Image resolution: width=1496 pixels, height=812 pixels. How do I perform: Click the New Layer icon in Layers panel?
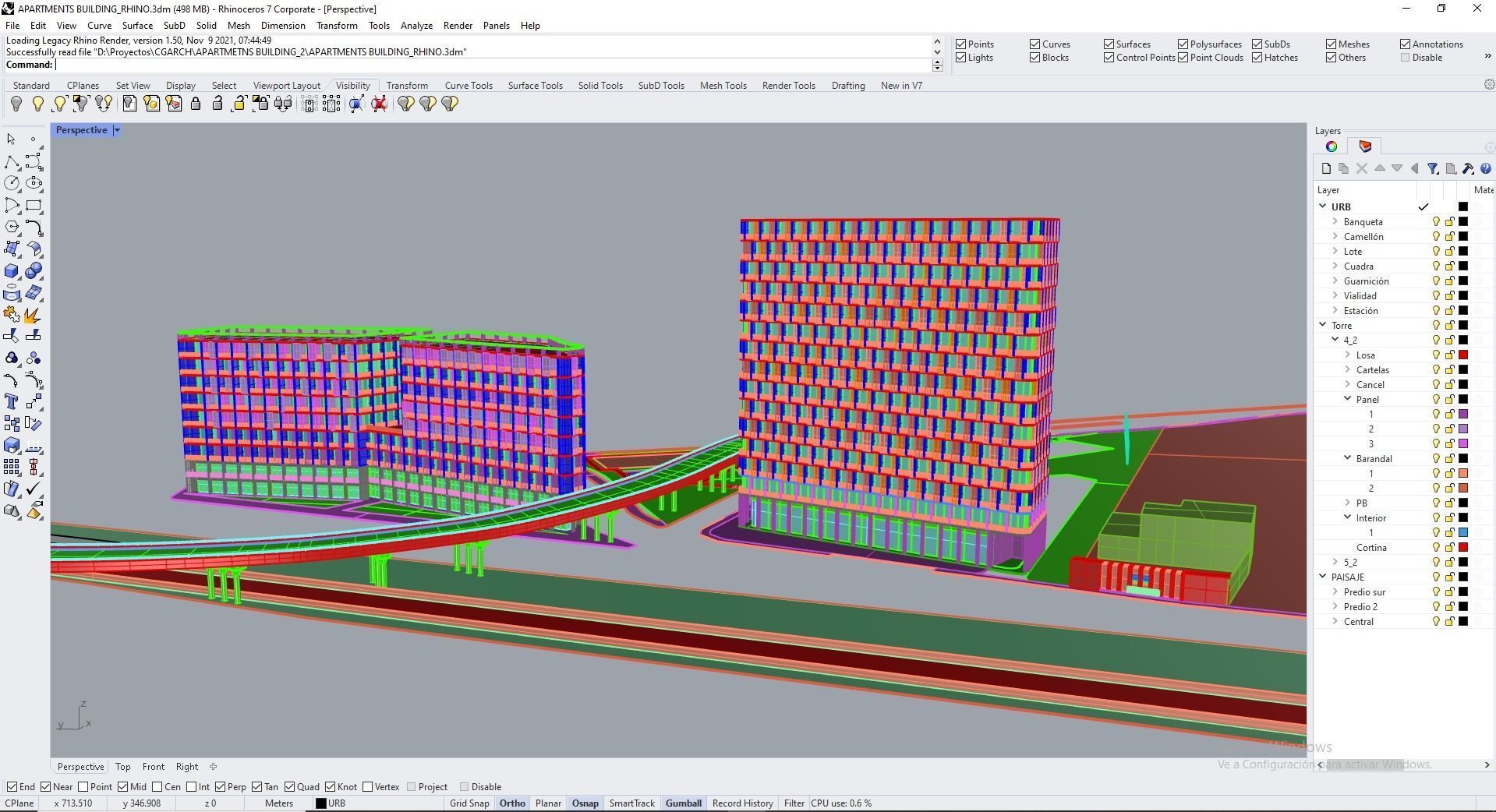(x=1326, y=168)
